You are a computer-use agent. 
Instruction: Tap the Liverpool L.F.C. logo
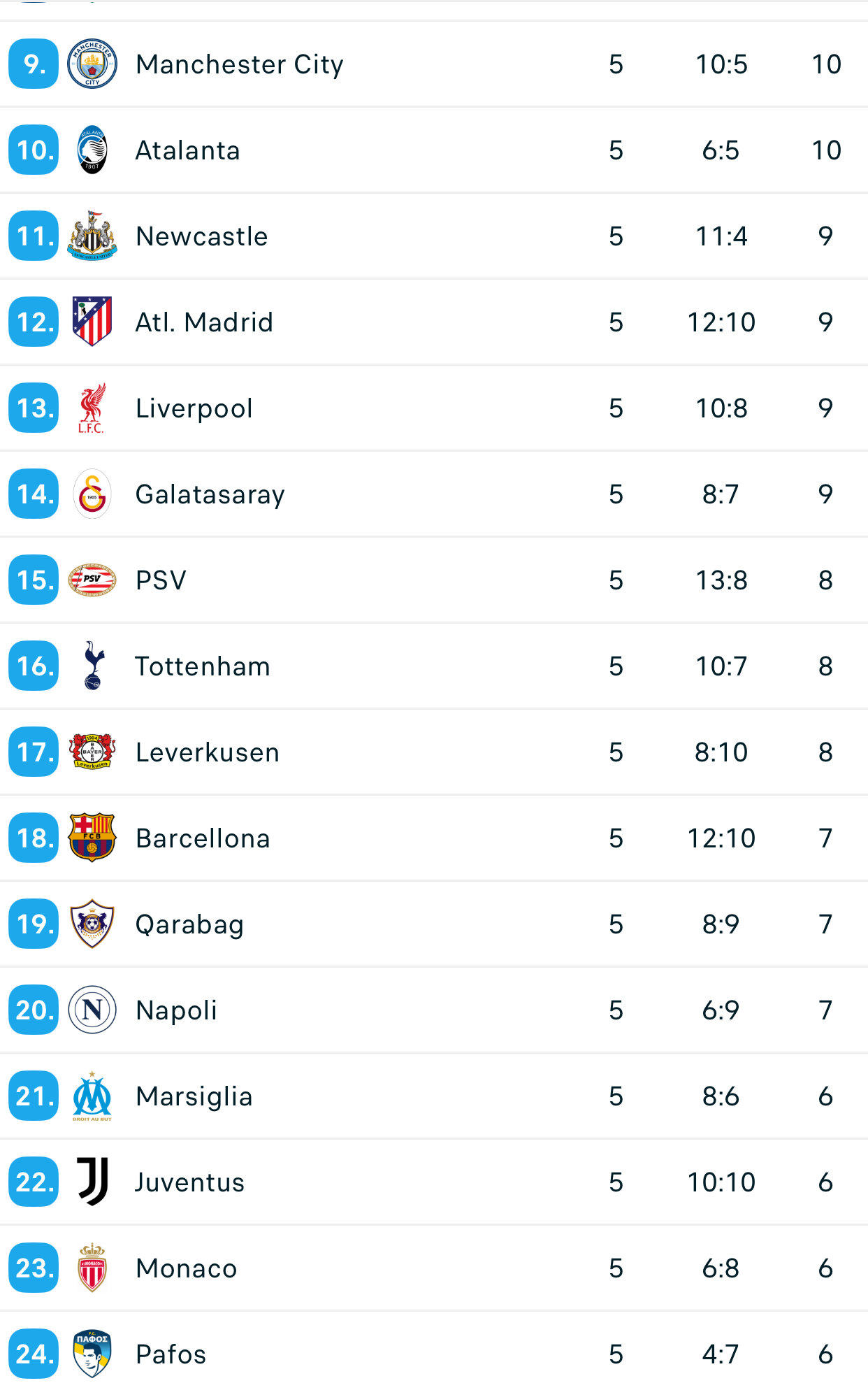coord(92,408)
